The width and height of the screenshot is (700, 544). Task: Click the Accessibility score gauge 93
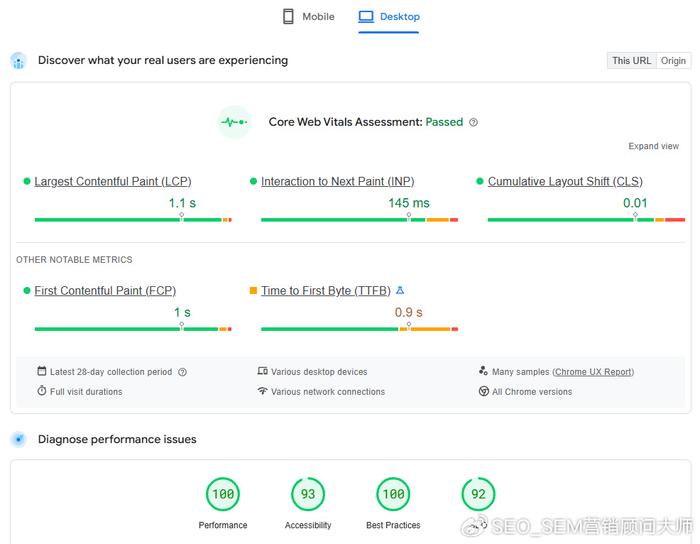tap(308, 494)
